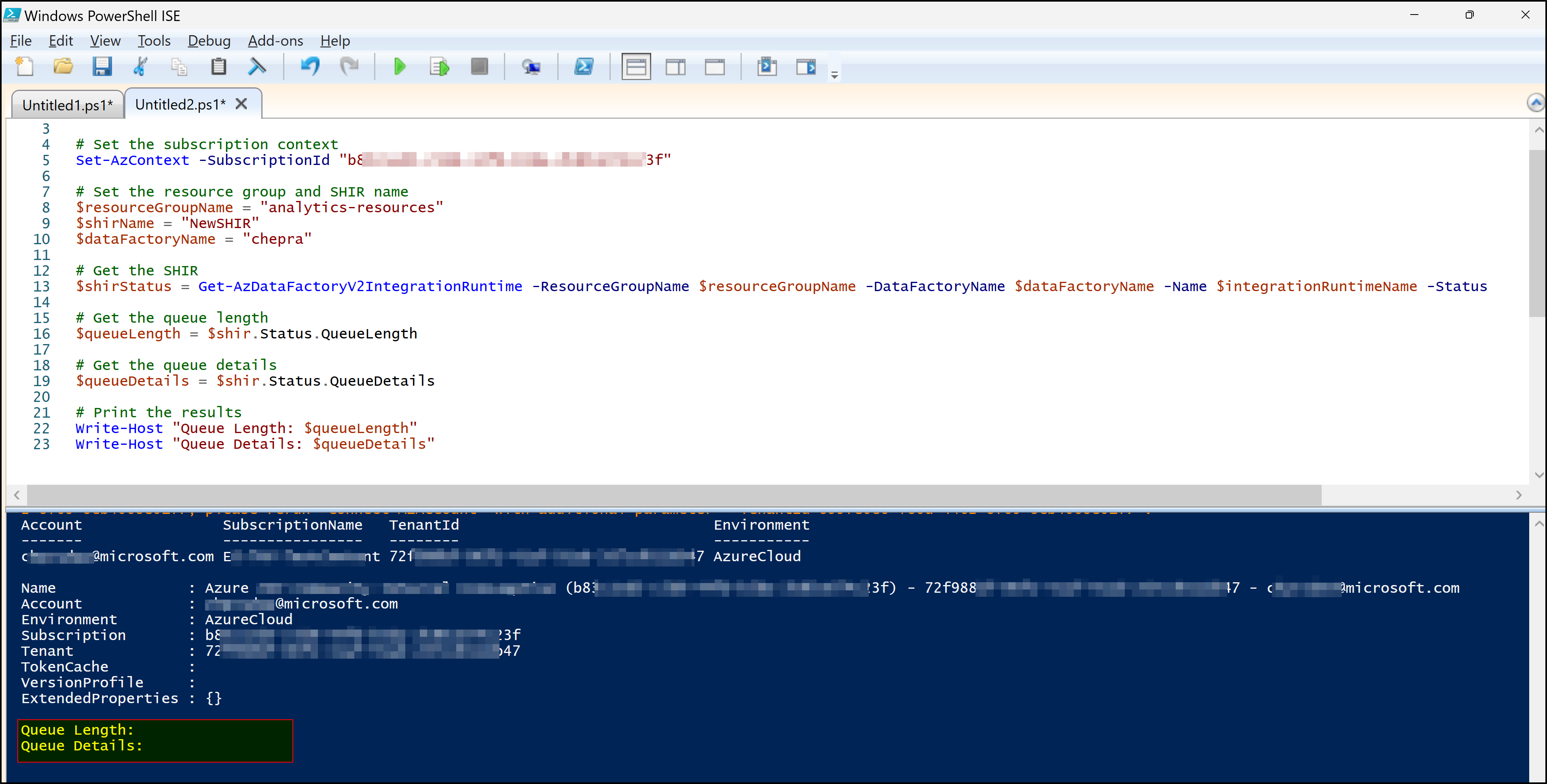Click "Queue Details:" console output

[82, 746]
